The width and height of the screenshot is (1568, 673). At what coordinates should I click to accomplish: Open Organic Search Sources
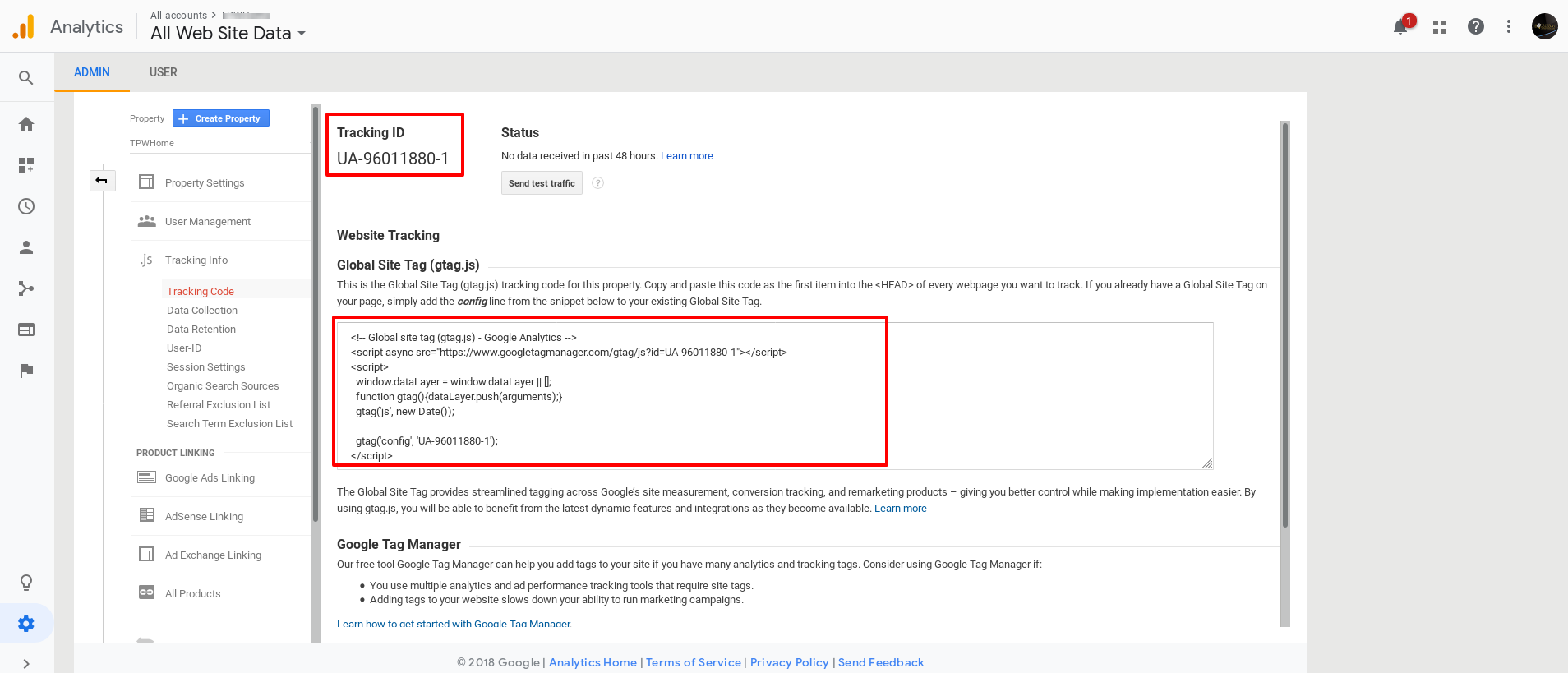[x=223, y=385]
